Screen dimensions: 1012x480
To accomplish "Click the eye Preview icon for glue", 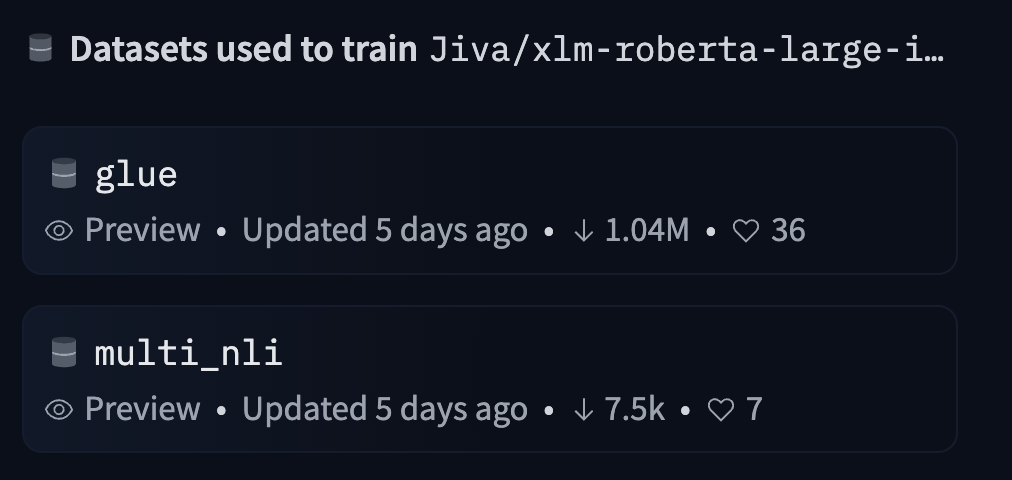I will (x=59, y=231).
